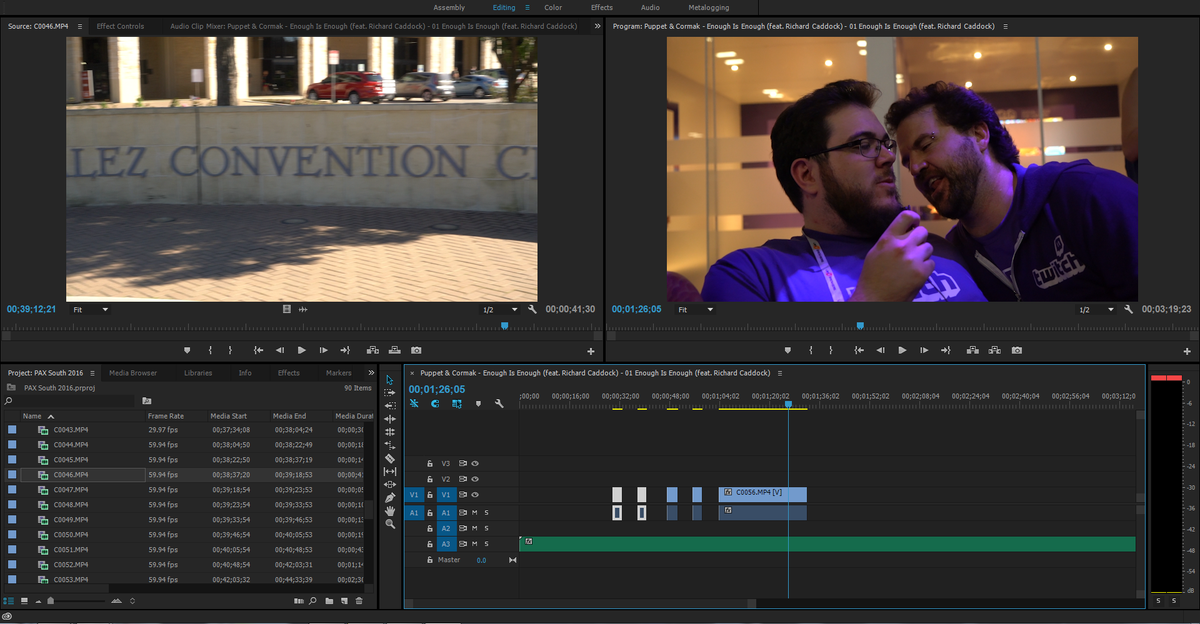Toggle nest sequence insert mode in timeline

(x=414, y=404)
